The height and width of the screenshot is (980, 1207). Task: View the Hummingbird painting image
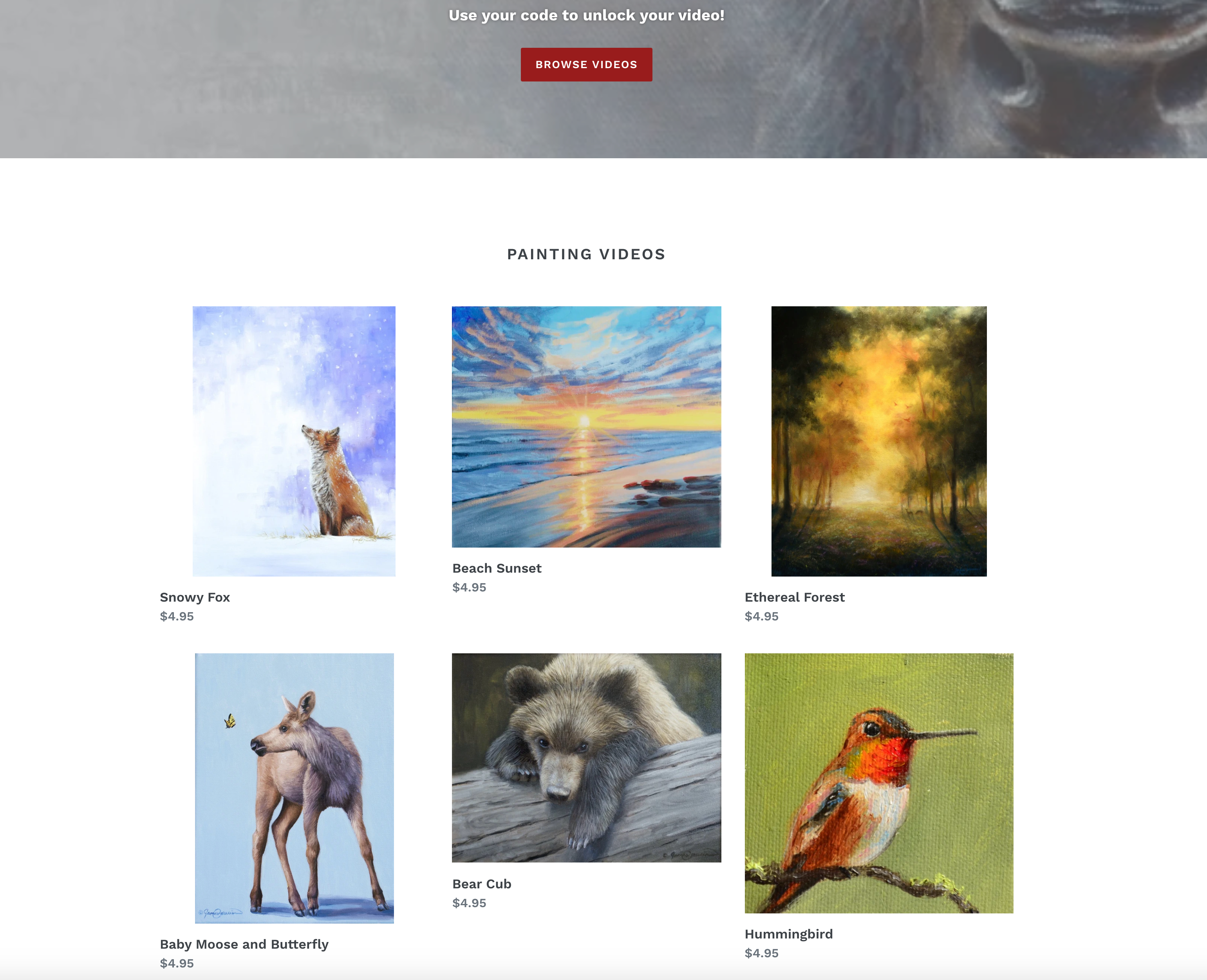pos(878,783)
